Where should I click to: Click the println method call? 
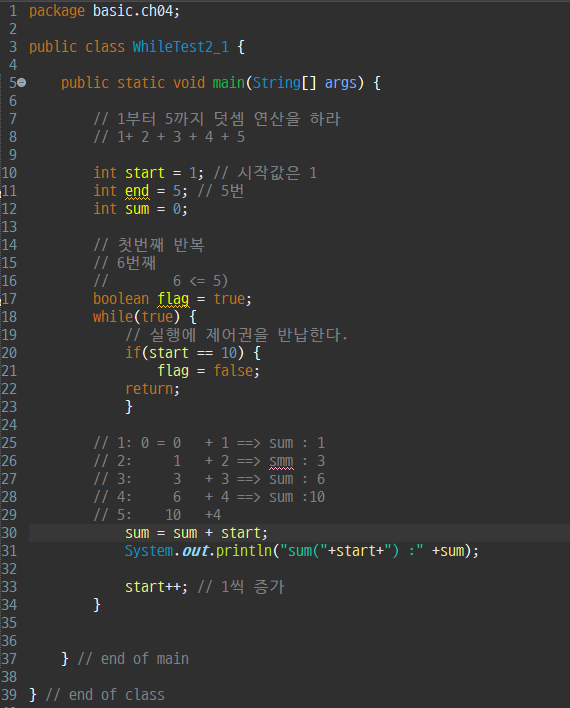244,551
